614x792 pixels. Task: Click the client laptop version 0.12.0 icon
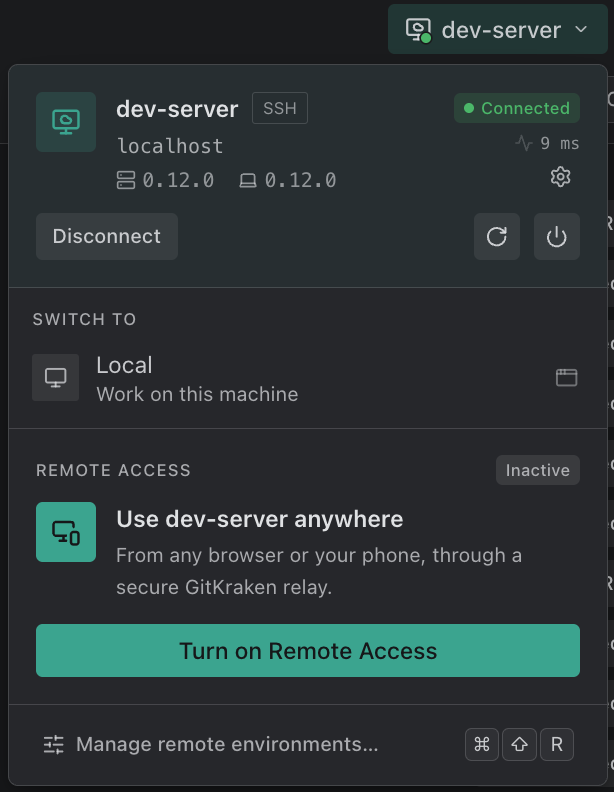pyautogui.click(x=247, y=180)
